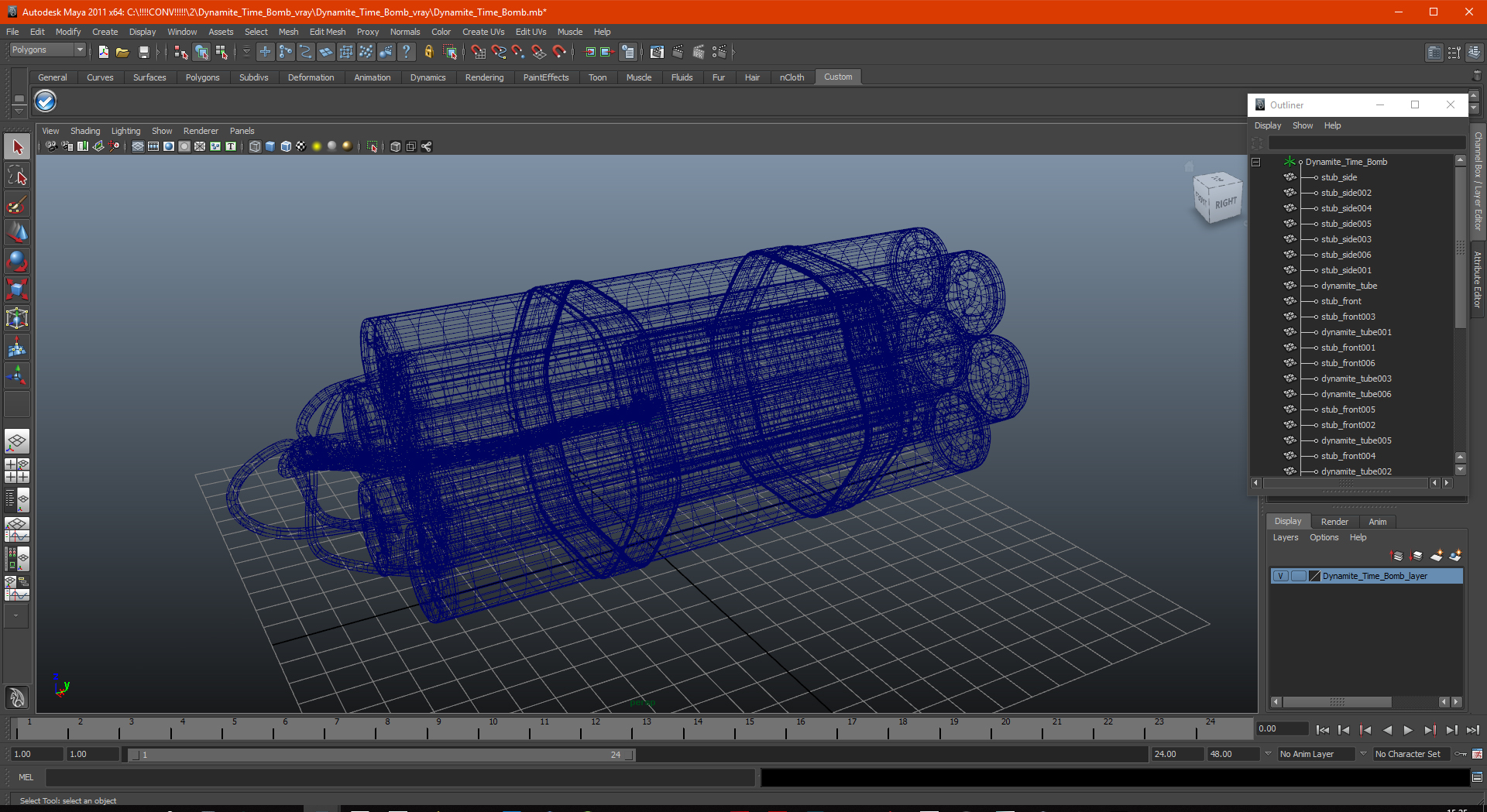Choose the Paint Selection tool
The height and width of the screenshot is (812, 1487).
pyautogui.click(x=17, y=204)
